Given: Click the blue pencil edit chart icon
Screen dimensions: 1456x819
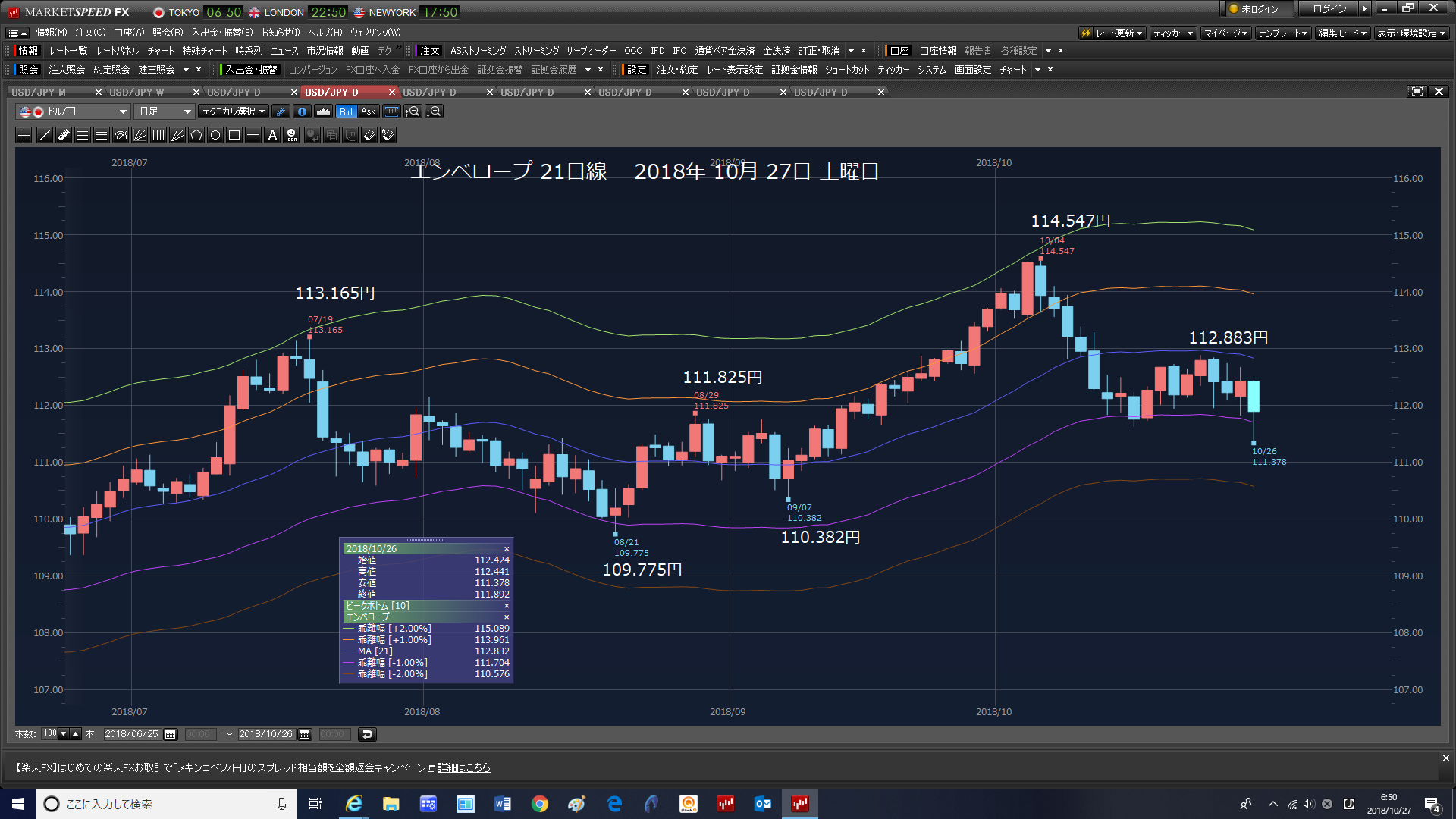Looking at the screenshot, I should click(281, 111).
